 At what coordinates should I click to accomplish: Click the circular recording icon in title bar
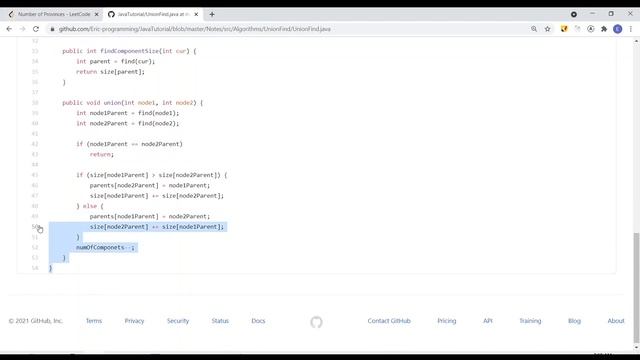pos(574,14)
